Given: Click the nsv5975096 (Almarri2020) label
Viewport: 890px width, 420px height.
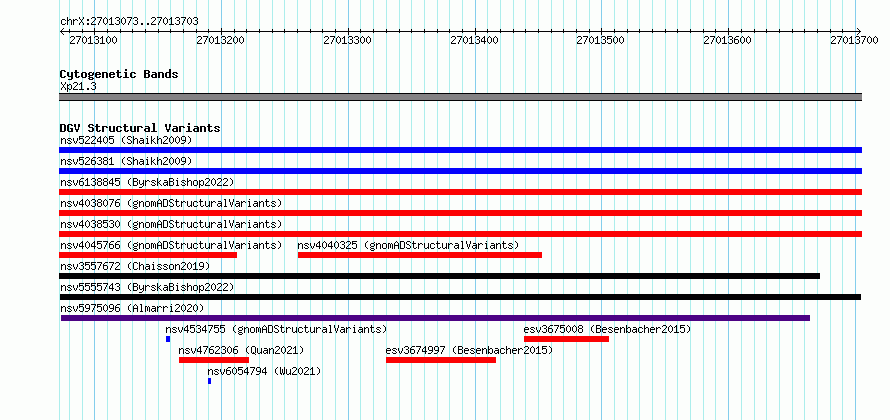Looking at the screenshot, I should [x=132, y=308].
